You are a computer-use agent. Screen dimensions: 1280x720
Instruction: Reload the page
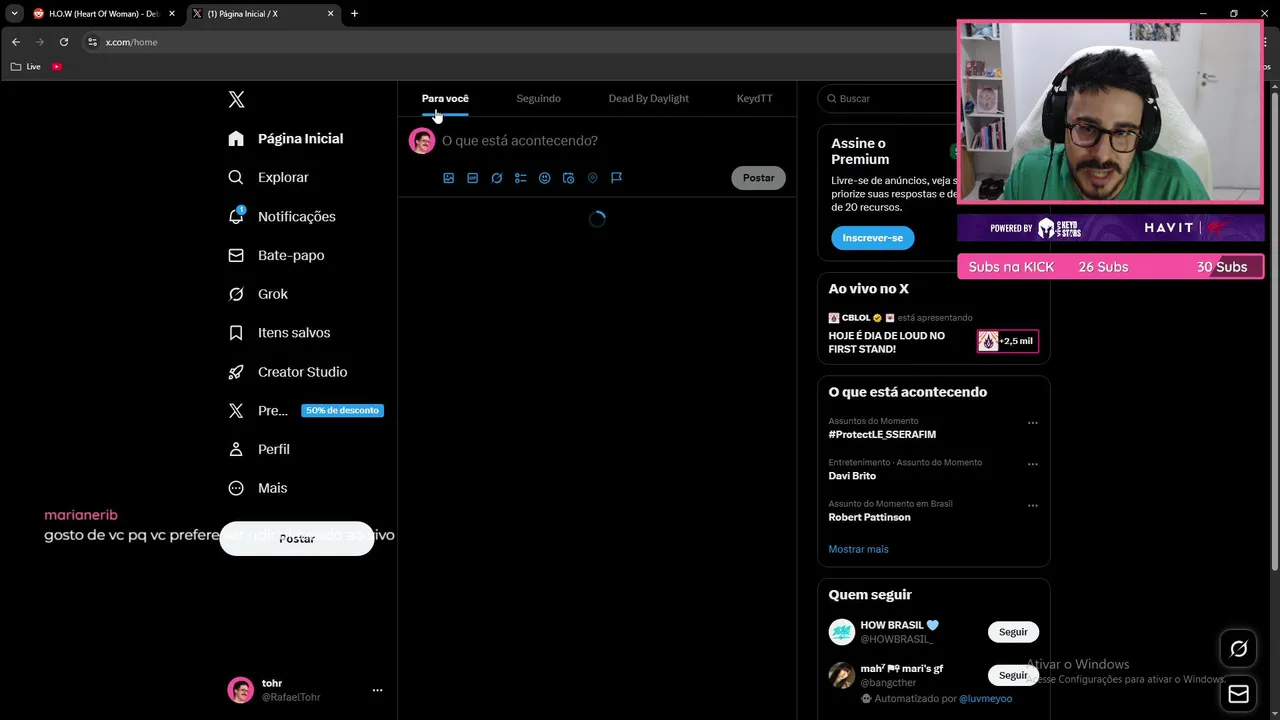[64, 42]
